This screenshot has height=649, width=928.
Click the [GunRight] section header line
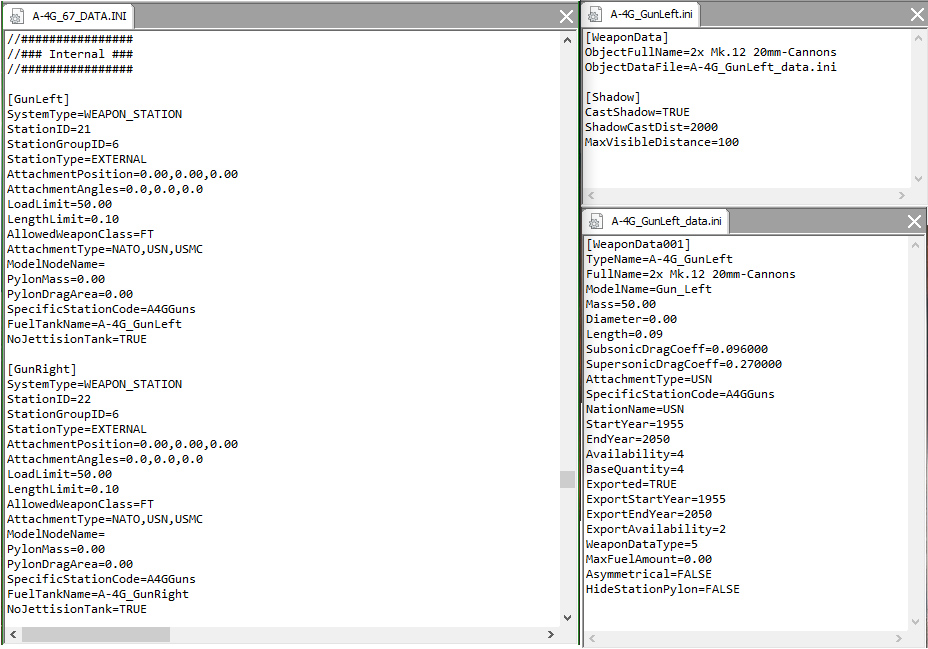tap(41, 369)
